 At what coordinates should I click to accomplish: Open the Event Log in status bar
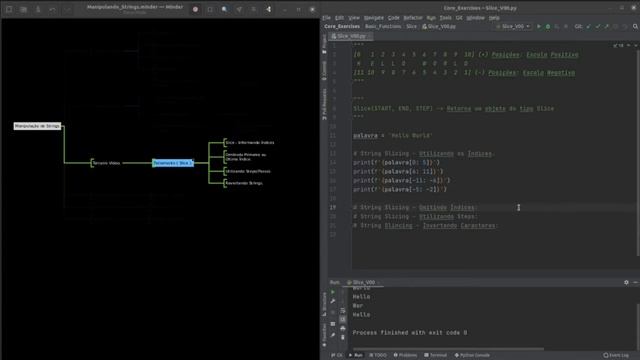click(616, 355)
